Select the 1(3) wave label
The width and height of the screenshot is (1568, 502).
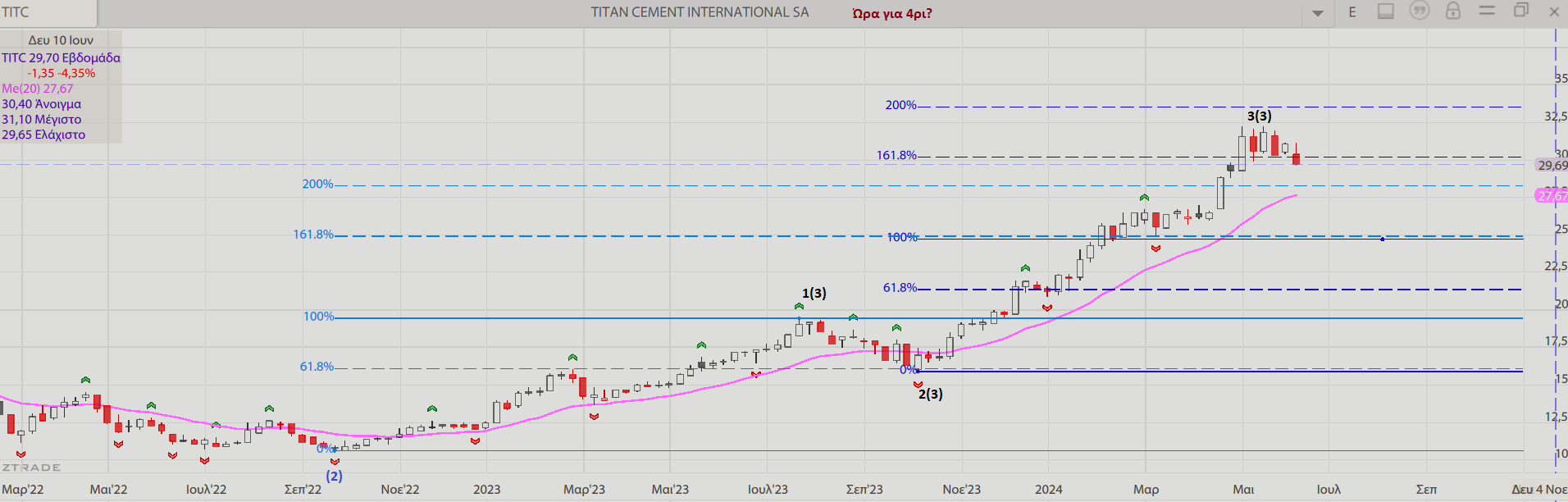pos(814,293)
